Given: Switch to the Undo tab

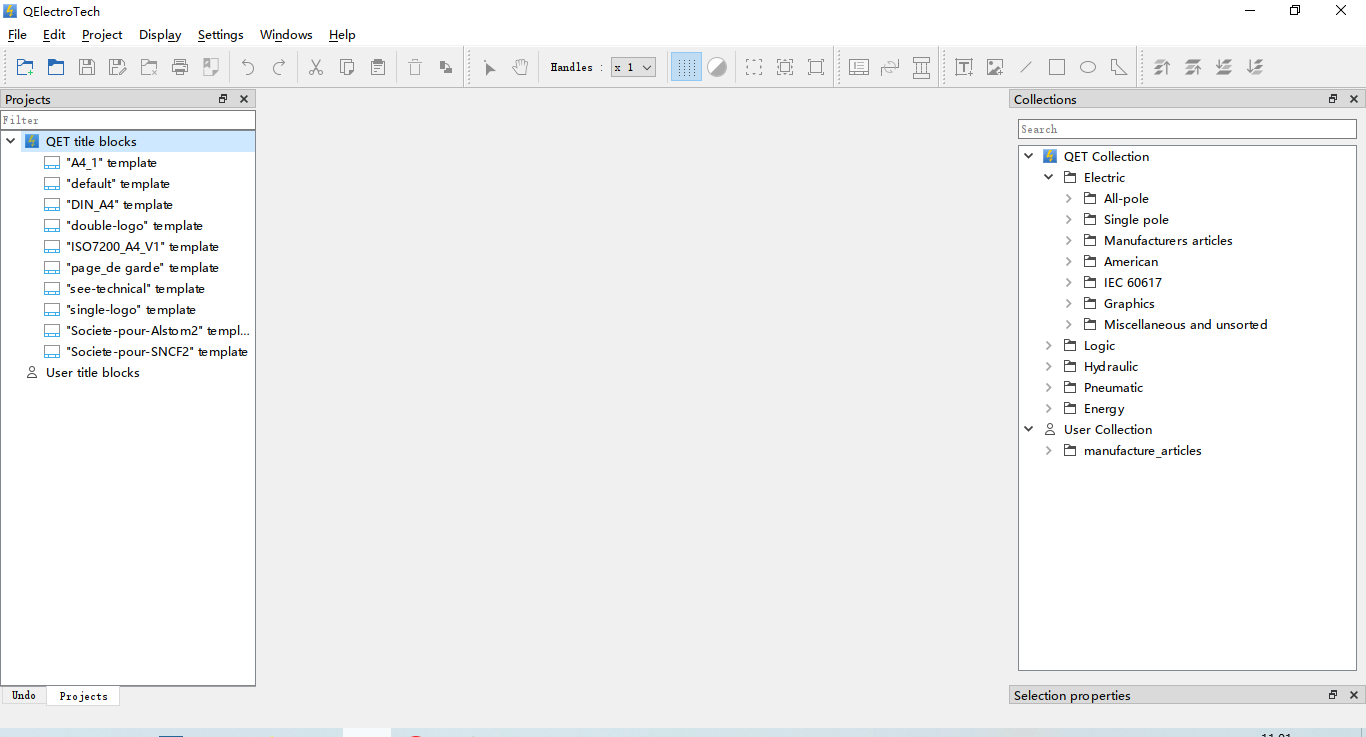Looking at the screenshot, I should (24, 696).
